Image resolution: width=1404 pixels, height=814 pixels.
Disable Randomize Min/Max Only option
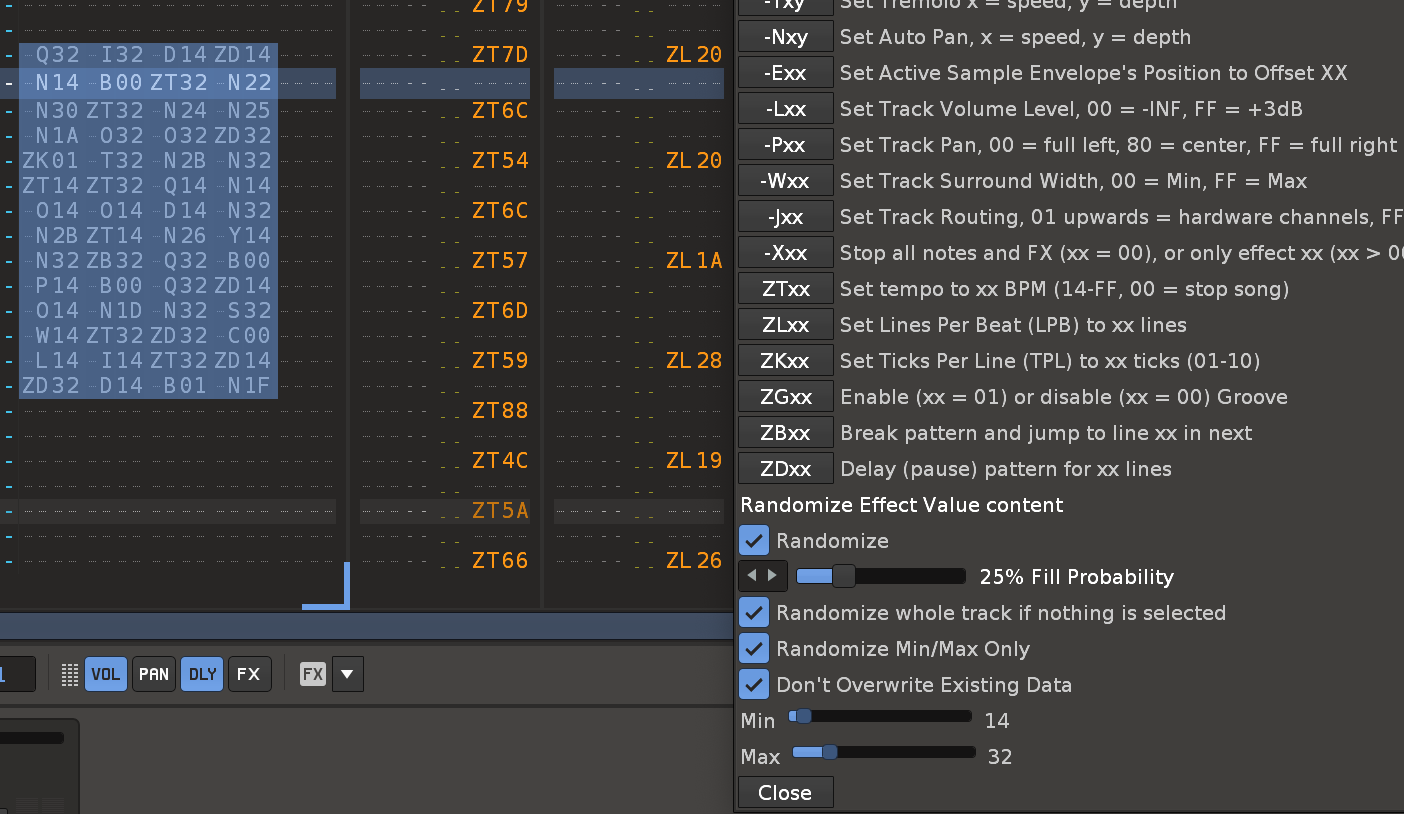click(x=754, y=649)
